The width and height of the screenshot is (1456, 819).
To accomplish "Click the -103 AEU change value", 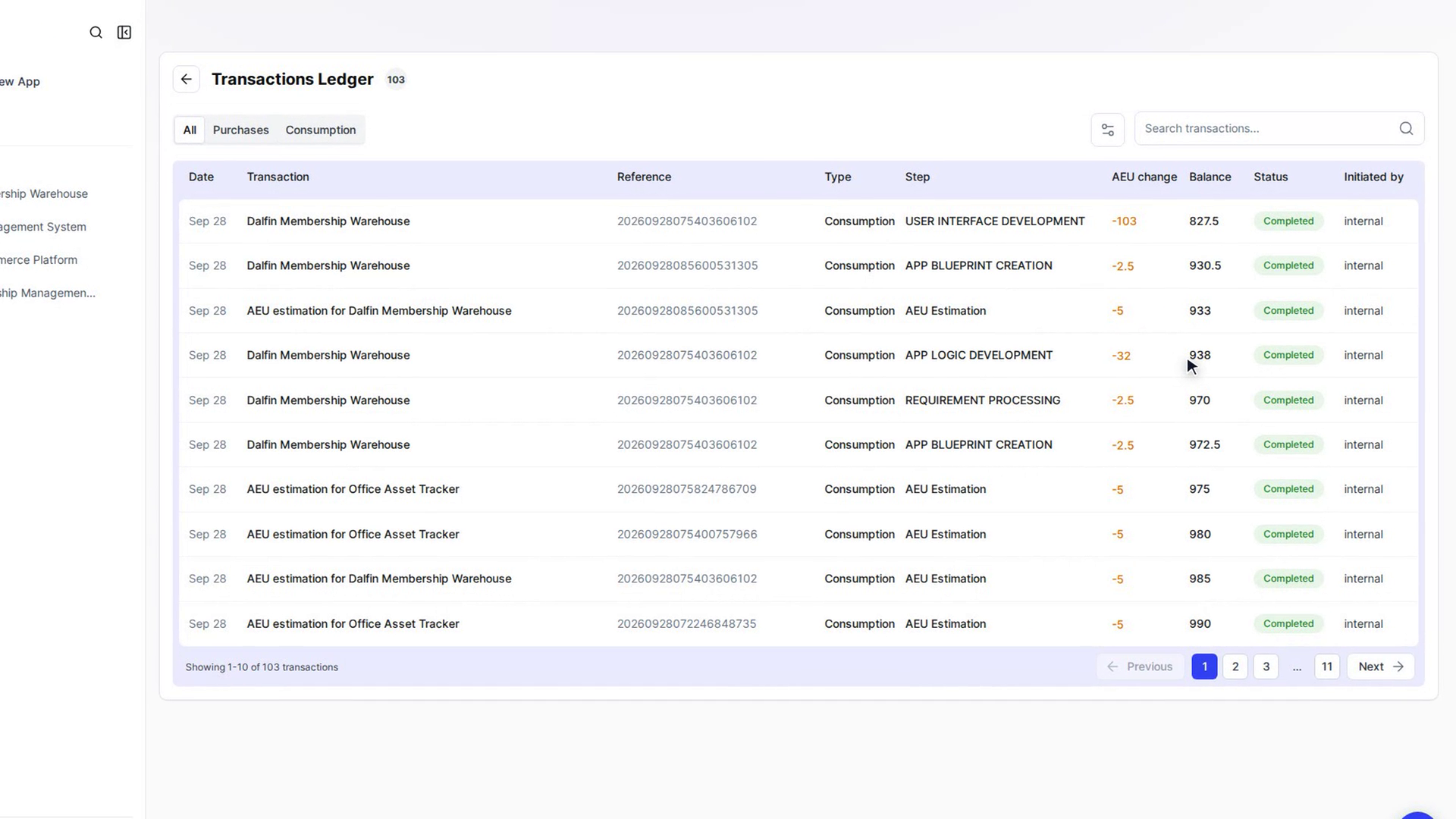I will [x=1124, y=221].
